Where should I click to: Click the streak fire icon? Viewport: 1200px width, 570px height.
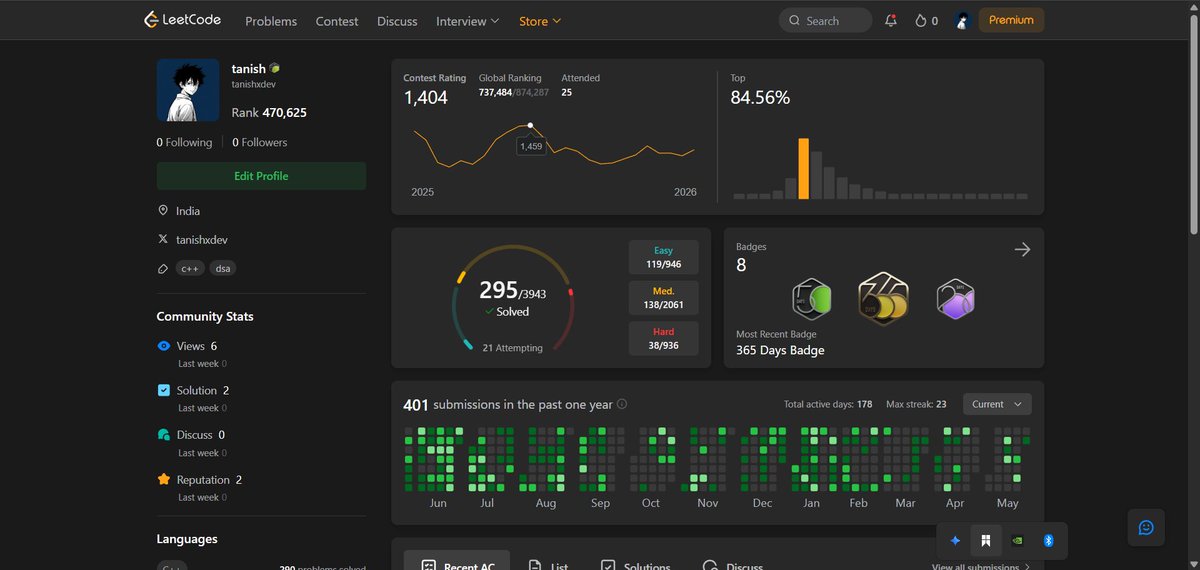point(920,20)
